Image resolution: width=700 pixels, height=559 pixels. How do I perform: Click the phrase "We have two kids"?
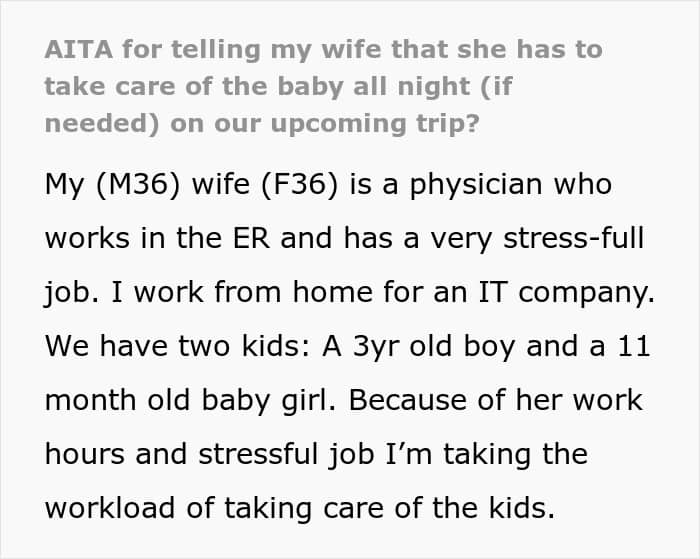171,346
